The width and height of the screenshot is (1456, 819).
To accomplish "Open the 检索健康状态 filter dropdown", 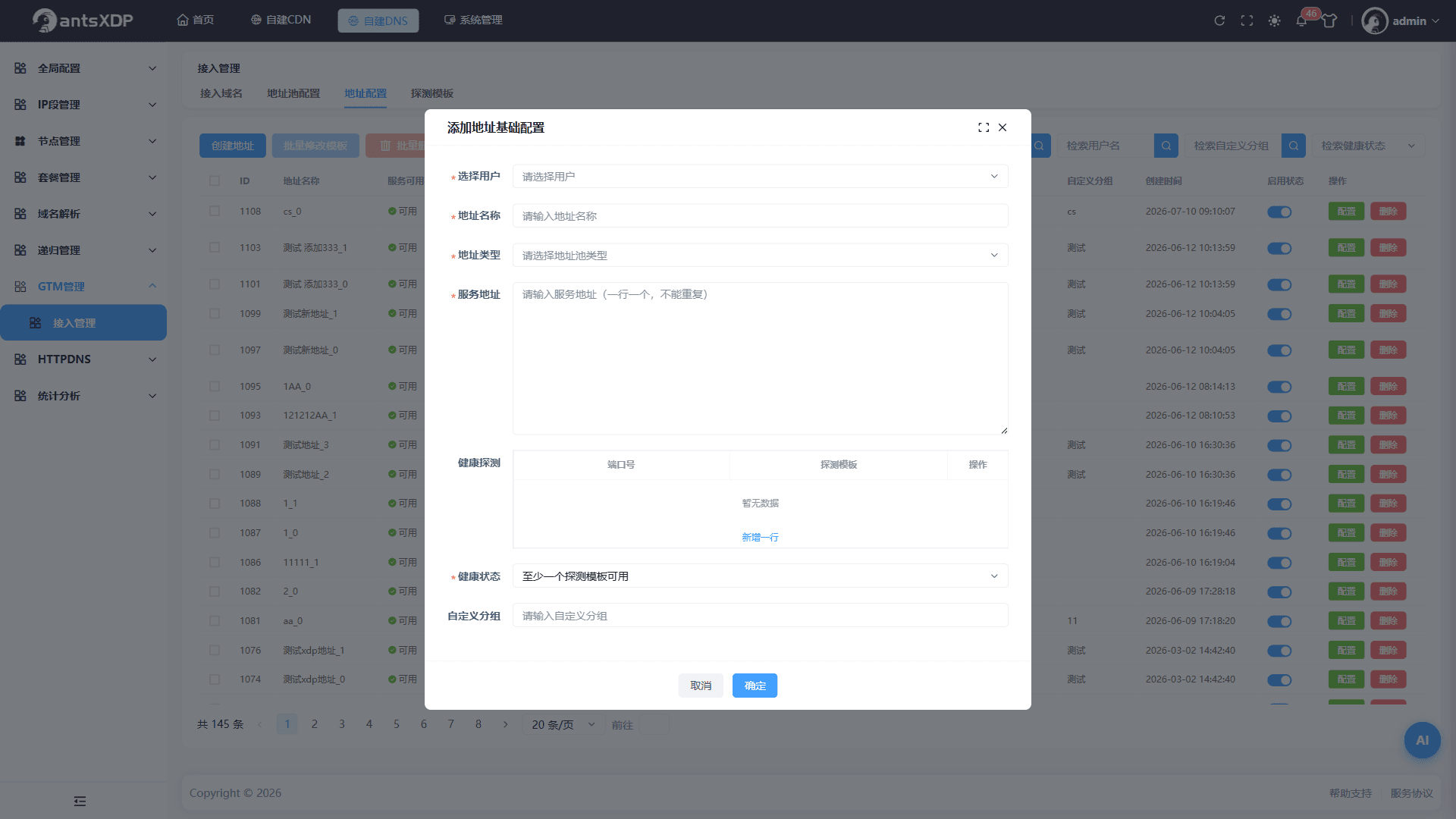I will coord(1367,146).
